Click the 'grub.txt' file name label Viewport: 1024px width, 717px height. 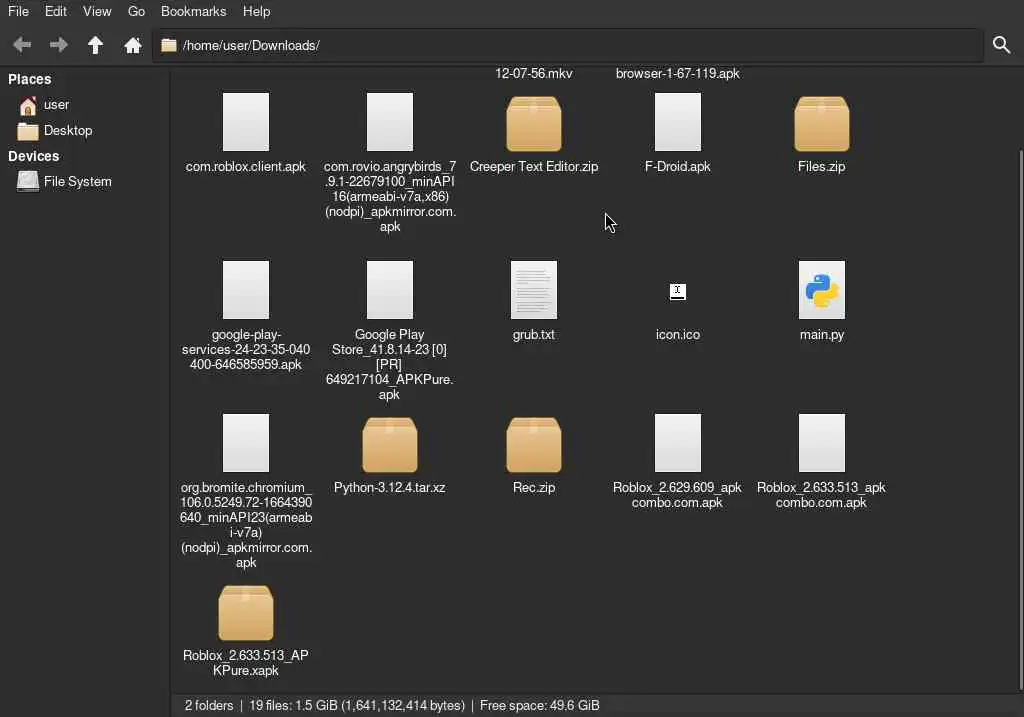534,334
